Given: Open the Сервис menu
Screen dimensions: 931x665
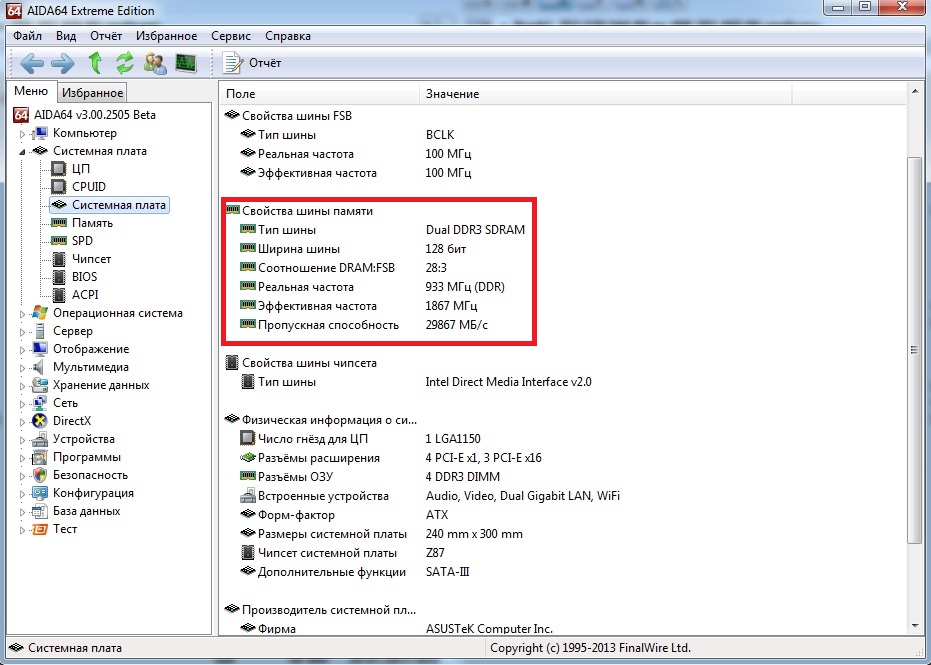Looking at the screenshot, I should click(231, 36).
